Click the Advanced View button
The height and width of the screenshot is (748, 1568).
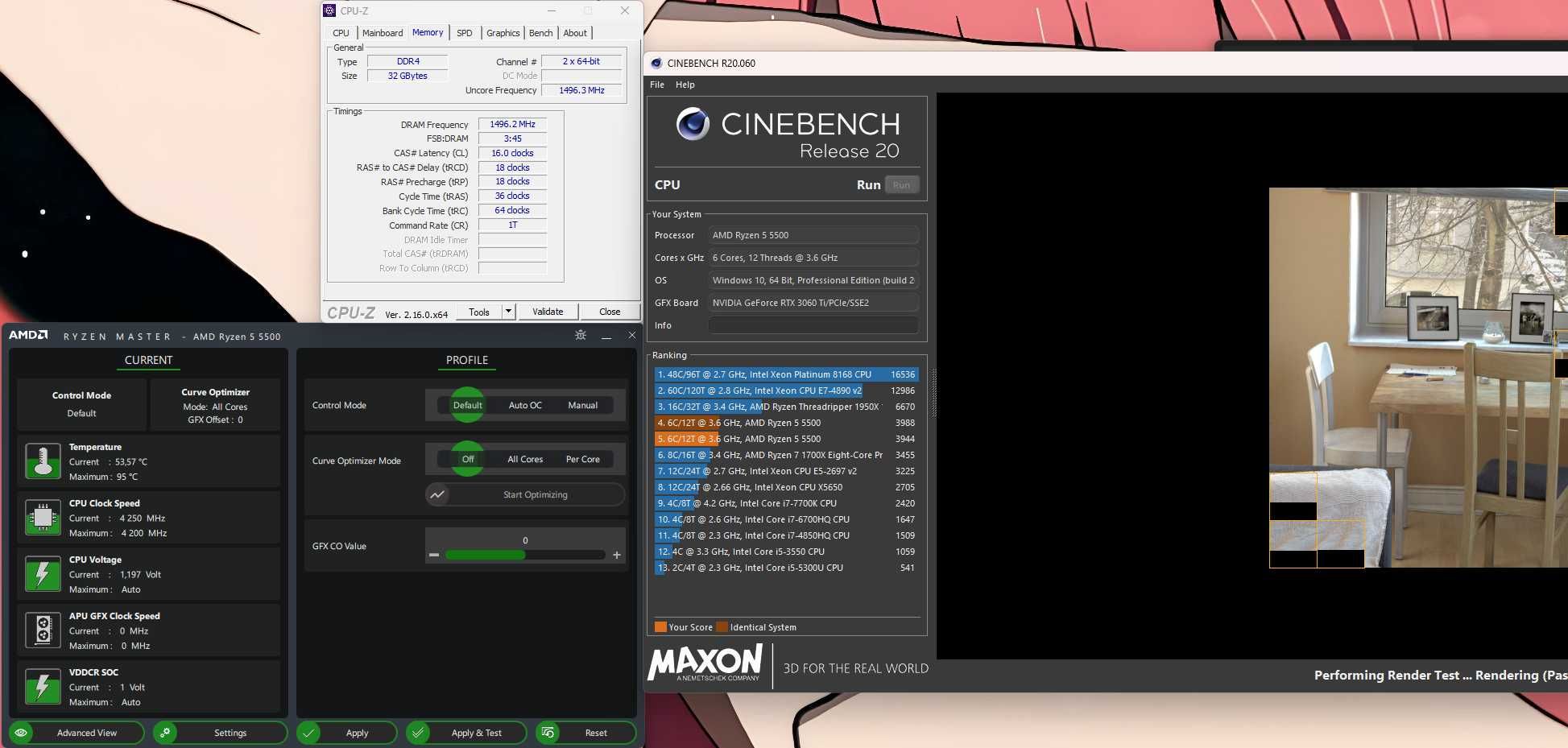tap(77, 733)
